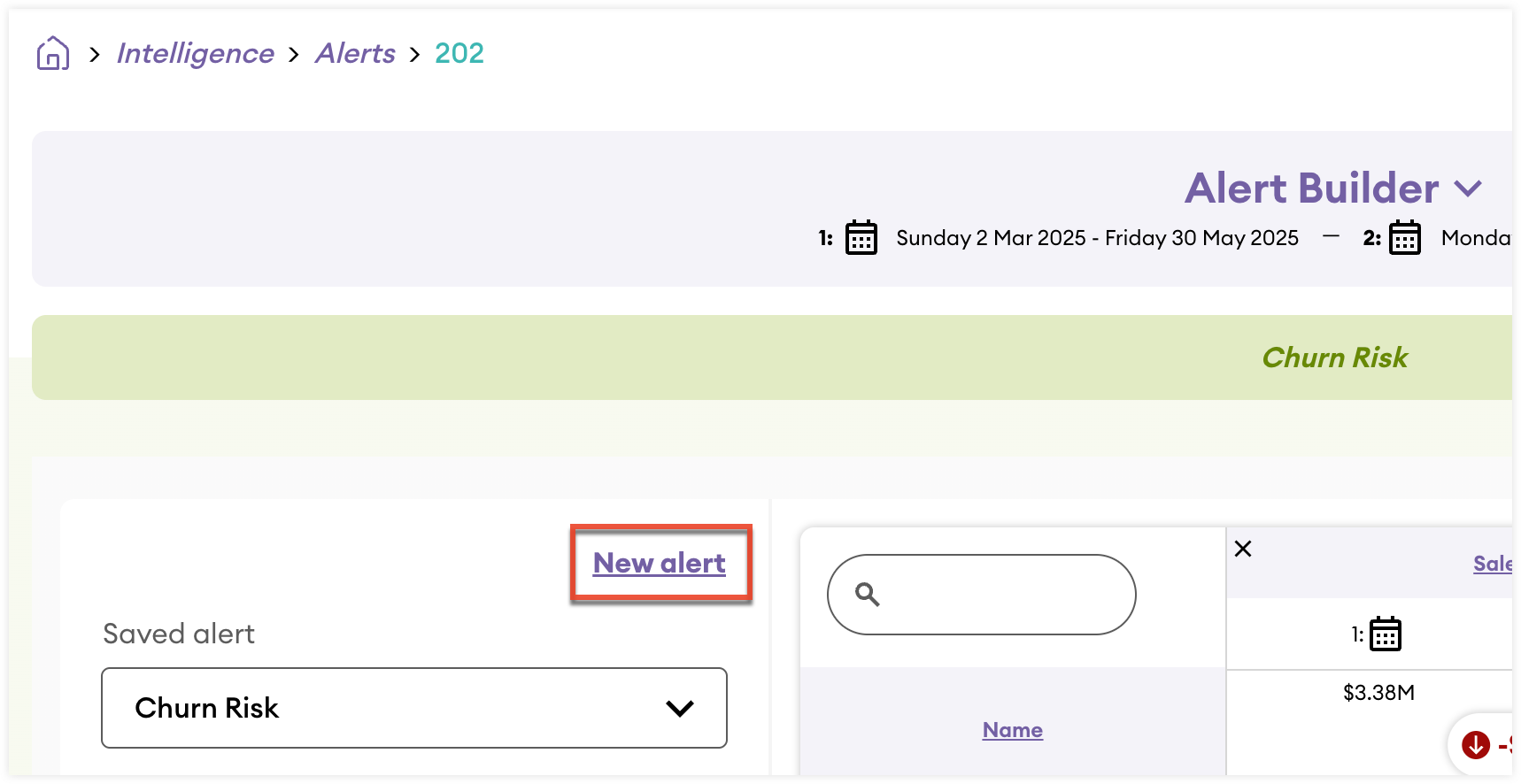Click the magnifying glass search icon
Screen dimensions: 1521x784
(x=867, y=595)
